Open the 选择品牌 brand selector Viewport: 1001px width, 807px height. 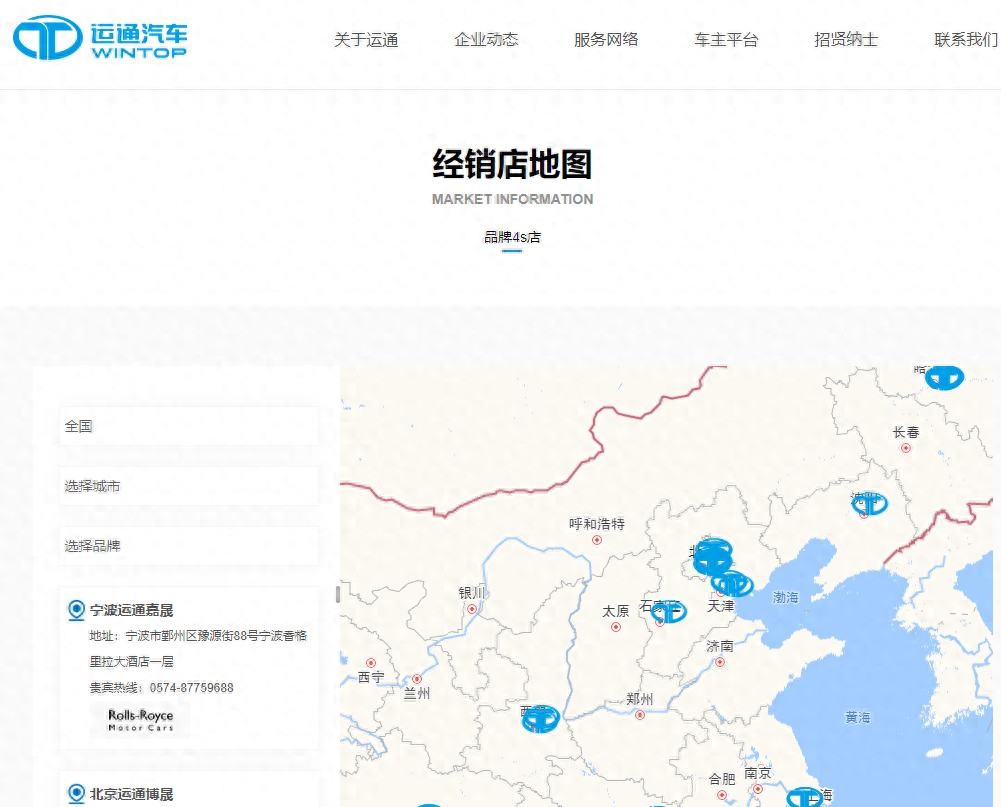pyautogui.click(x=186, y=545)
